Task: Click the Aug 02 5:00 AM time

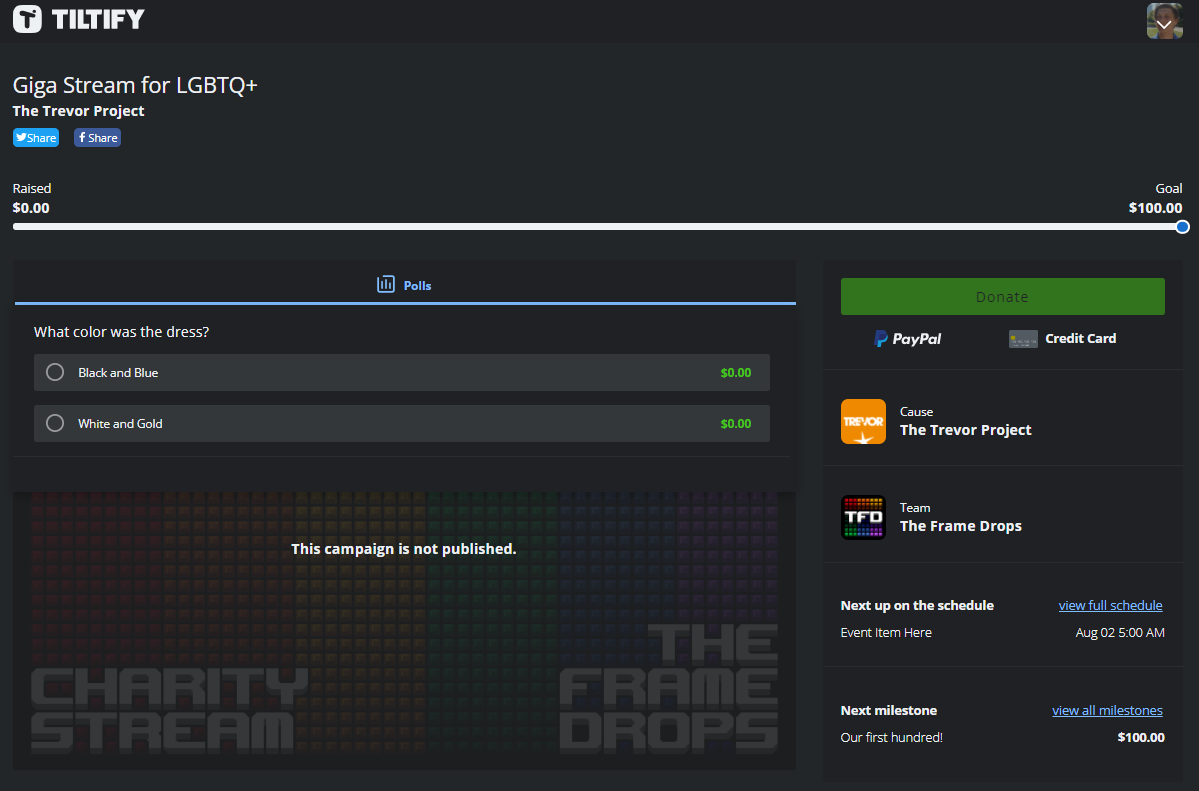Action: [x=1120, y=633]
